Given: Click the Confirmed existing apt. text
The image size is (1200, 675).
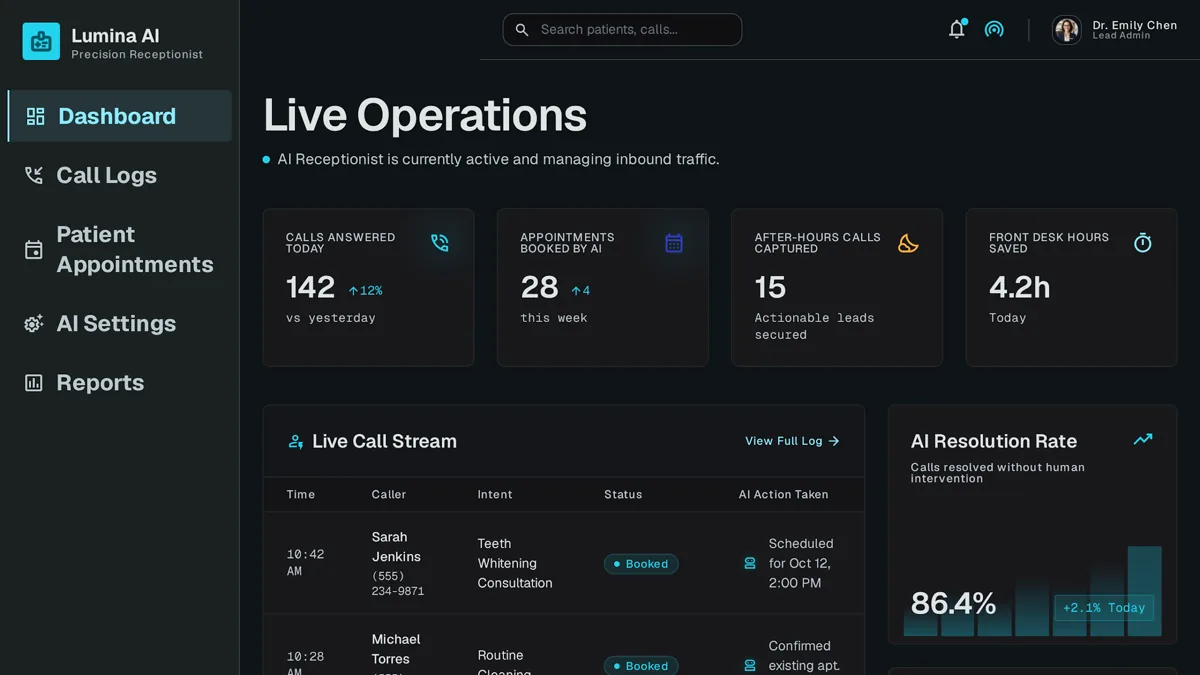Looking at the screenshot, I should point(804,656).
